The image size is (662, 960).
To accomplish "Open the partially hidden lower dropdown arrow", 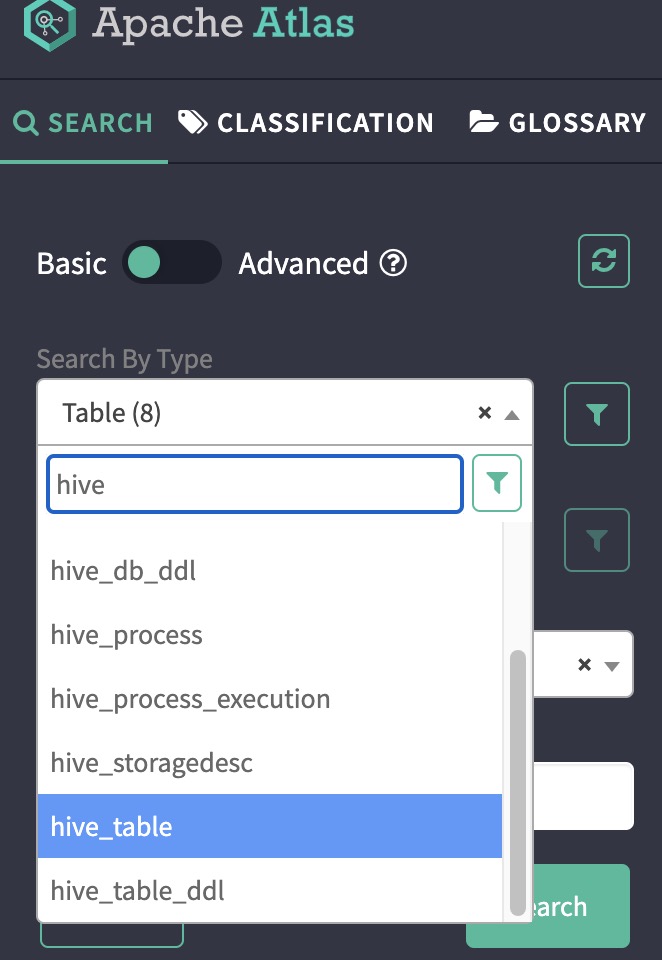I will click(612, 666).
